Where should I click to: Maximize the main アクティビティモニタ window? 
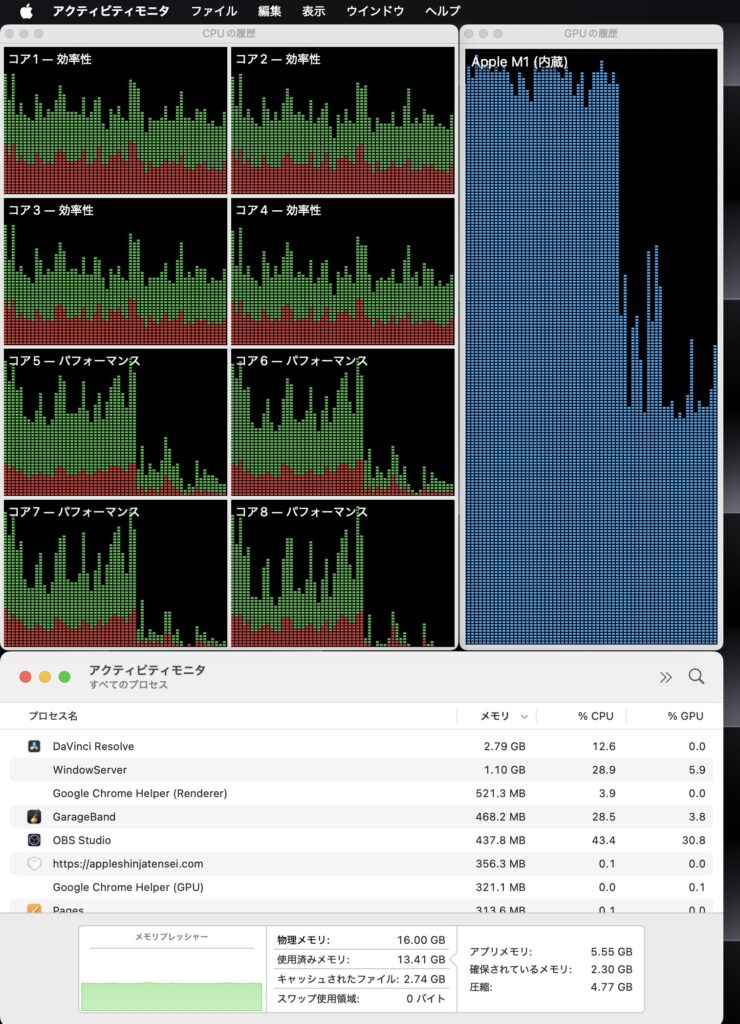click(65, 677)
